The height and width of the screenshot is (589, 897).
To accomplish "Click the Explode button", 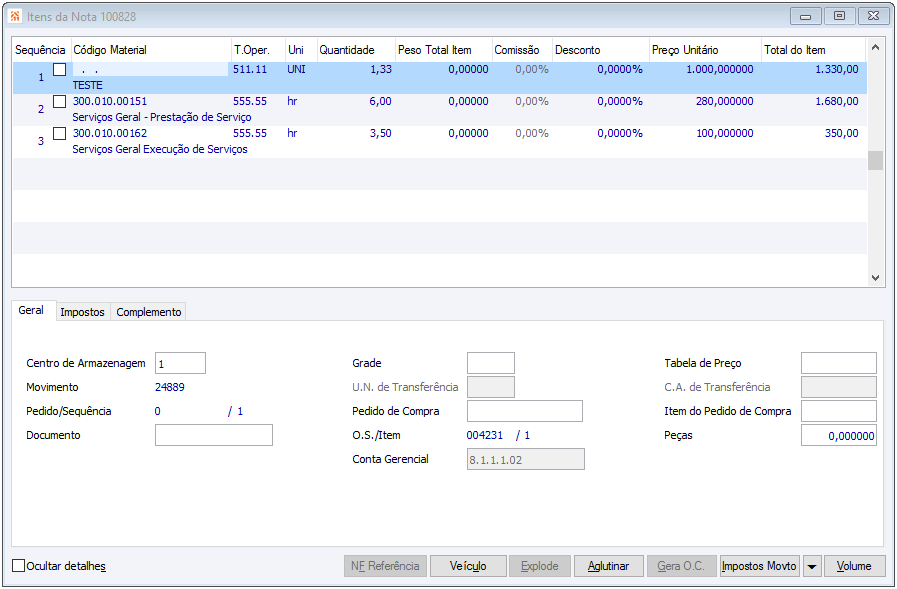I will tap(539, 566).
